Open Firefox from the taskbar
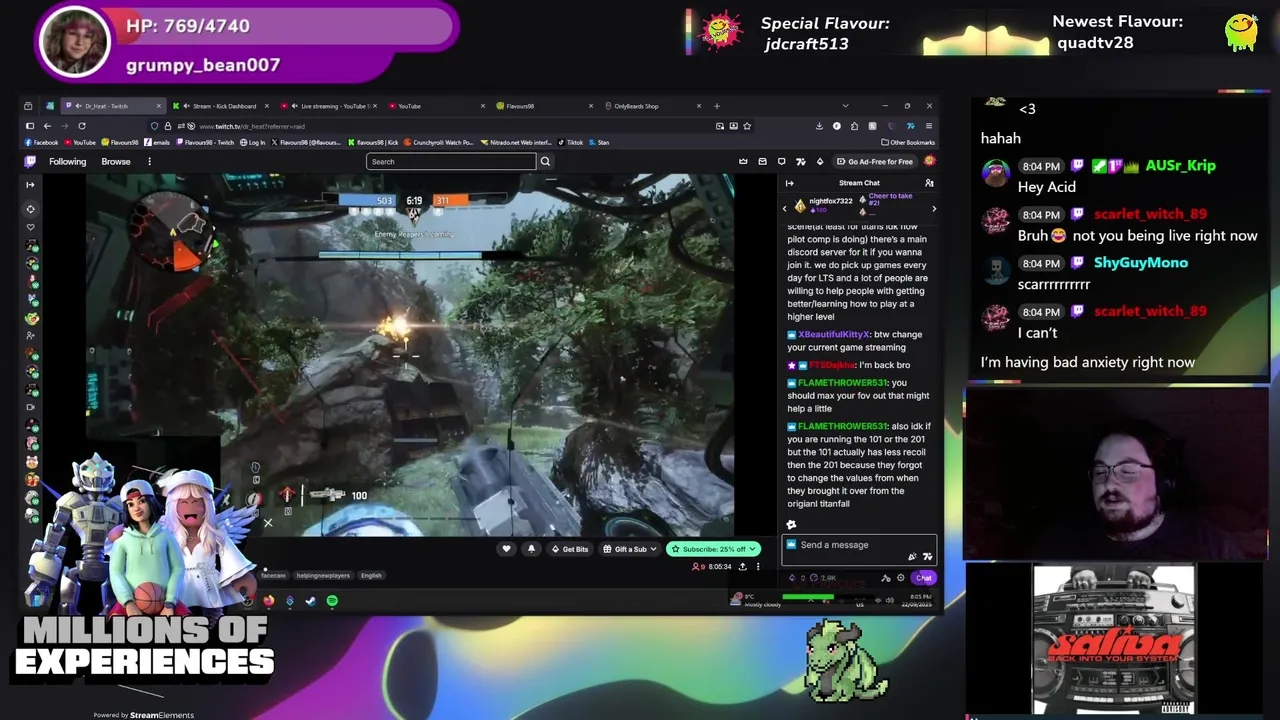The image size is (1280, 720). (x=268, y=601)
